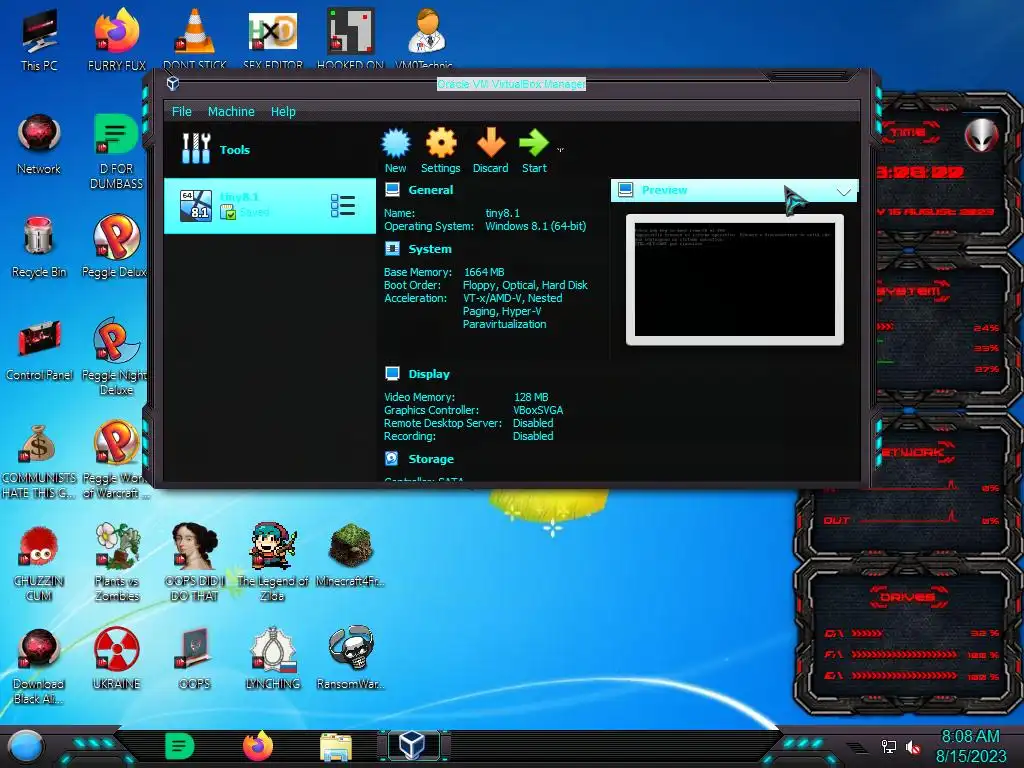The image size is (1024, 768).
Task: Click the New virtual machine icon
Action: click(x=395, y=143)
